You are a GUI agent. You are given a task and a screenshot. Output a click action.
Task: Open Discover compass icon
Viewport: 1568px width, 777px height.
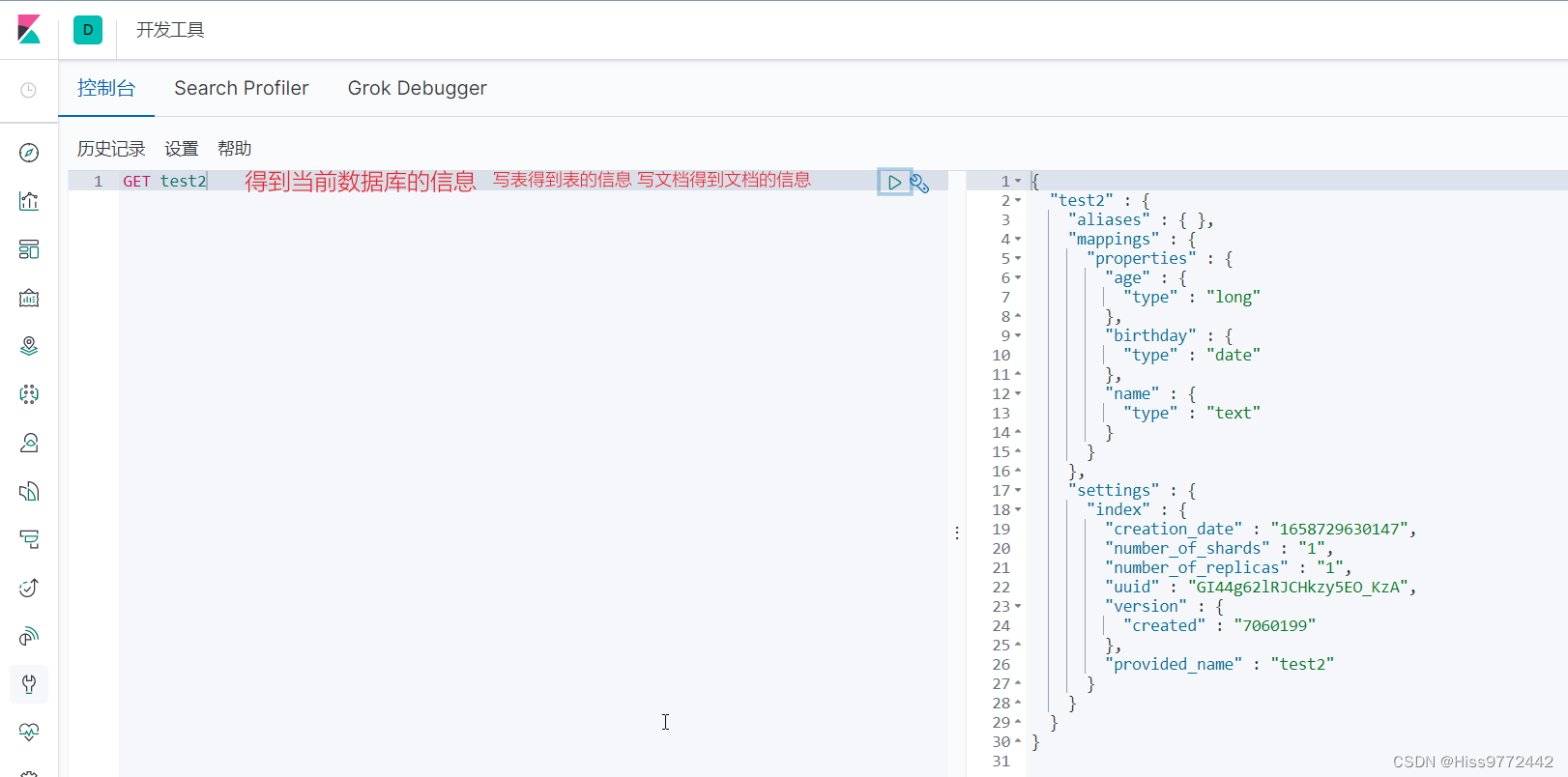tap(29, 153)
